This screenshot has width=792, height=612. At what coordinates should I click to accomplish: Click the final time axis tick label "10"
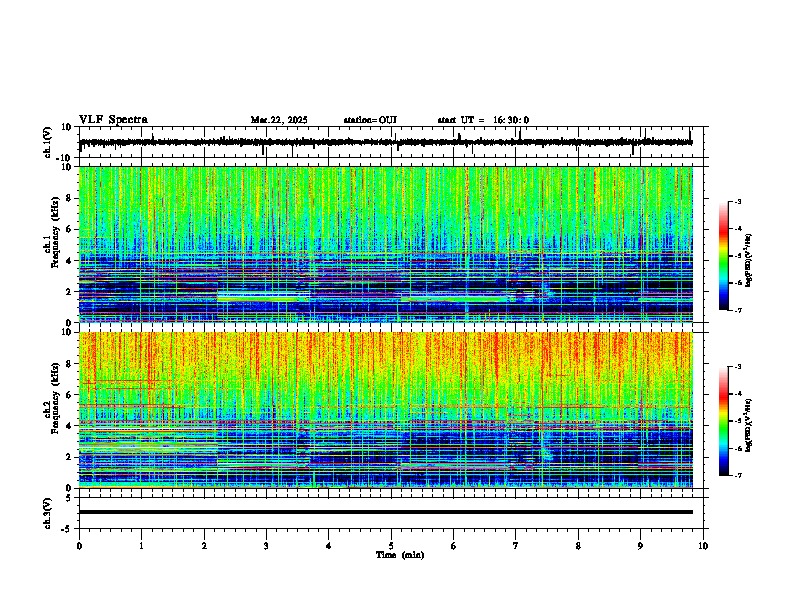point(703,546)
